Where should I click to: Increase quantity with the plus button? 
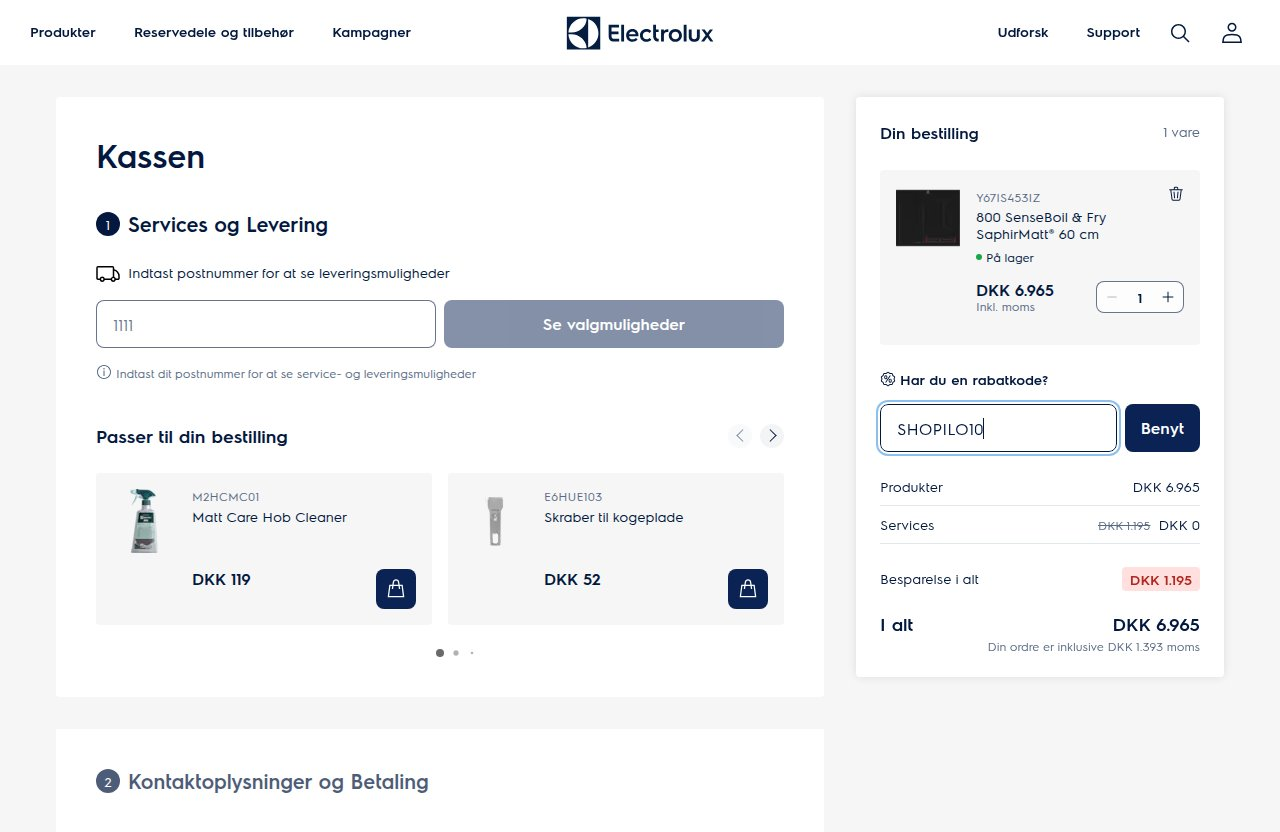click(x=1167, y=298)
